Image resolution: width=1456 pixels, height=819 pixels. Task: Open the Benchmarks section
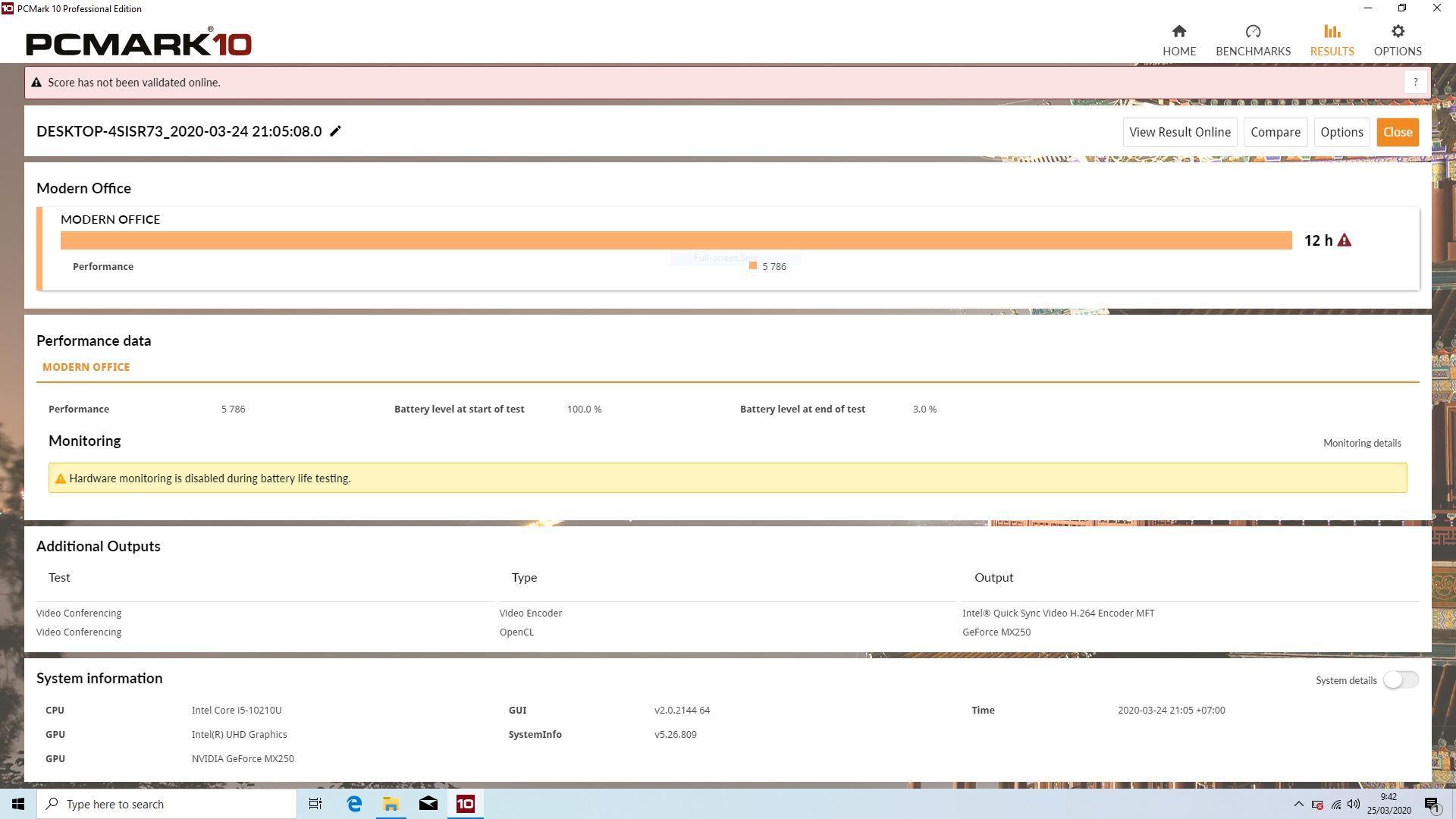1253,40
